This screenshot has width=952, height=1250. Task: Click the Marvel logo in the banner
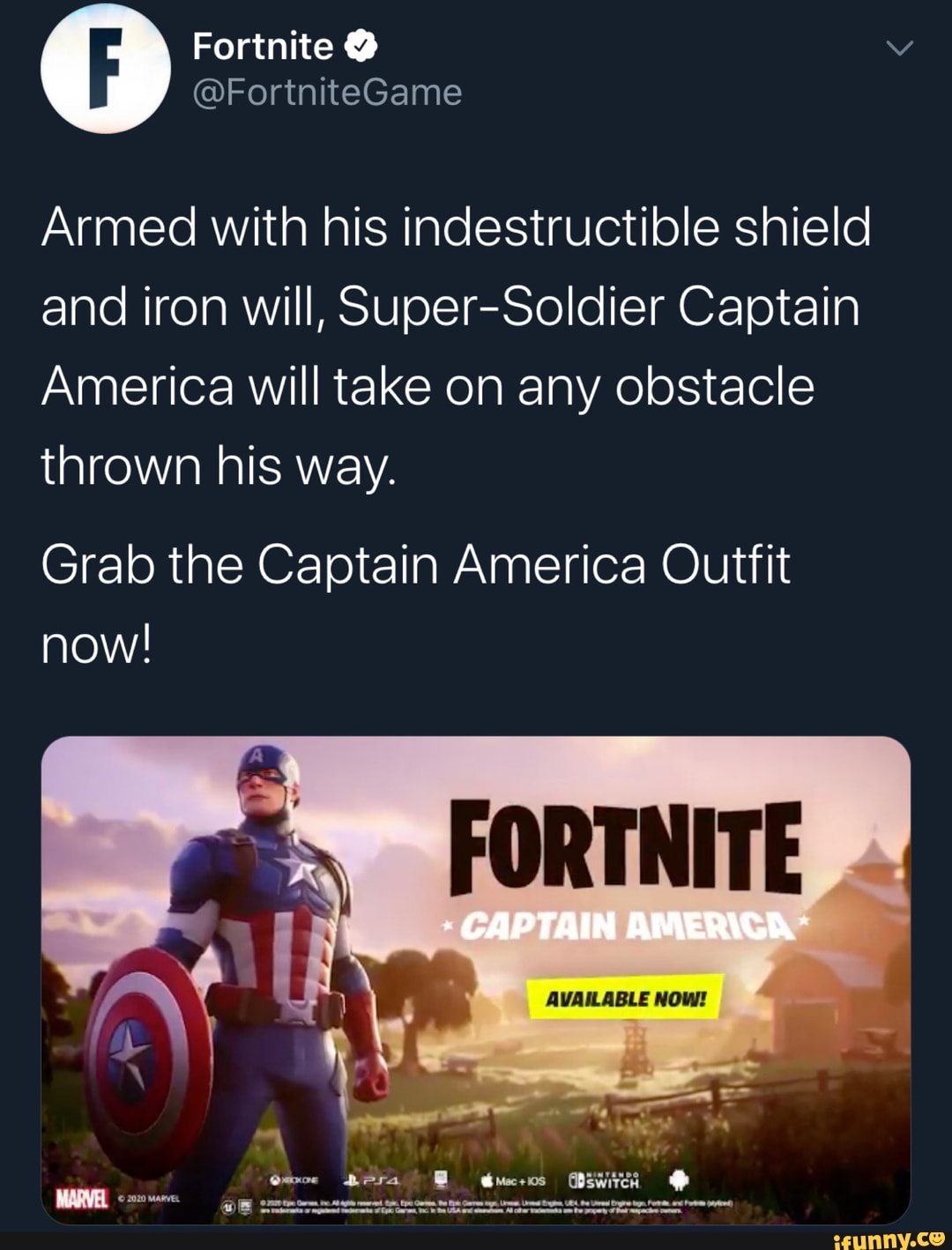(x=80, y=1198)
